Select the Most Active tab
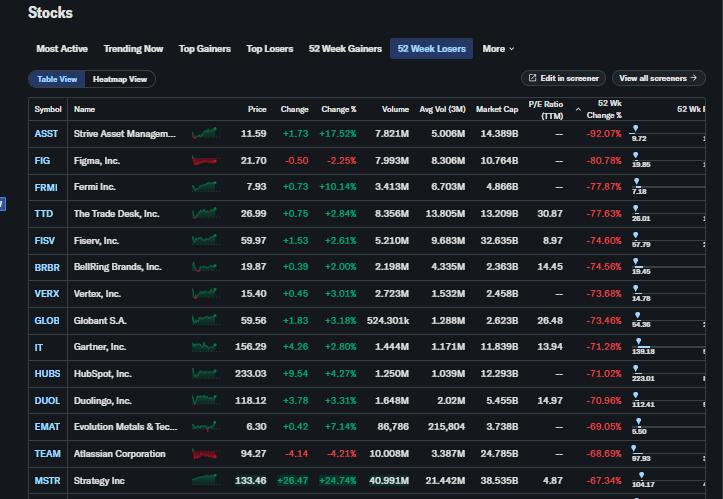The width and height of the screenshot is (723, 499). 62,49
